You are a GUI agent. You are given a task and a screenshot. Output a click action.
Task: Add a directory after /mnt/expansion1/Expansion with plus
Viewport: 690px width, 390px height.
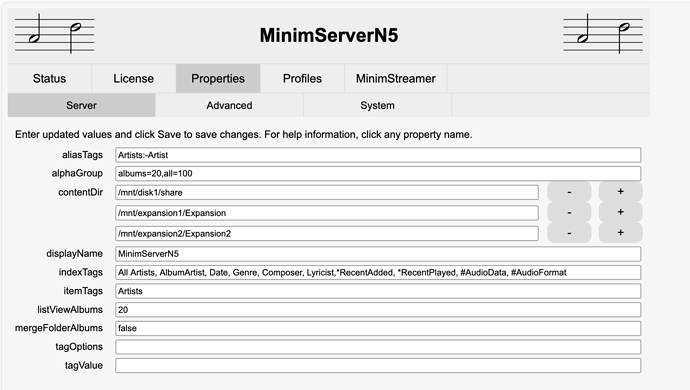[x=620, y=212]
